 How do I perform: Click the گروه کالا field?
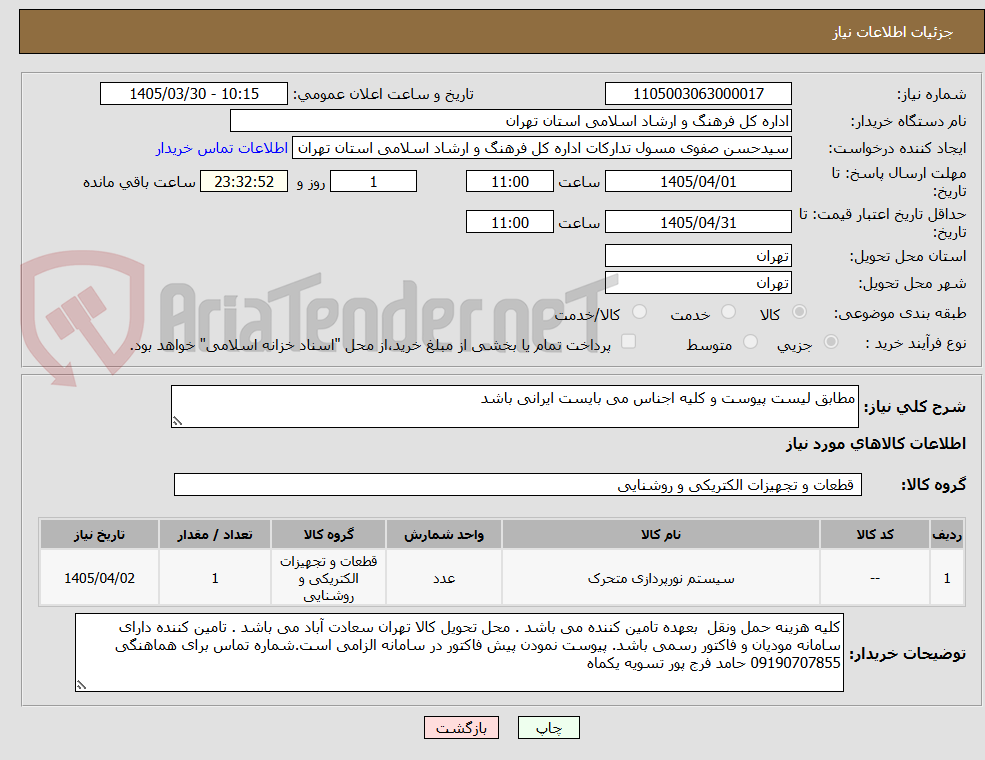518,485
